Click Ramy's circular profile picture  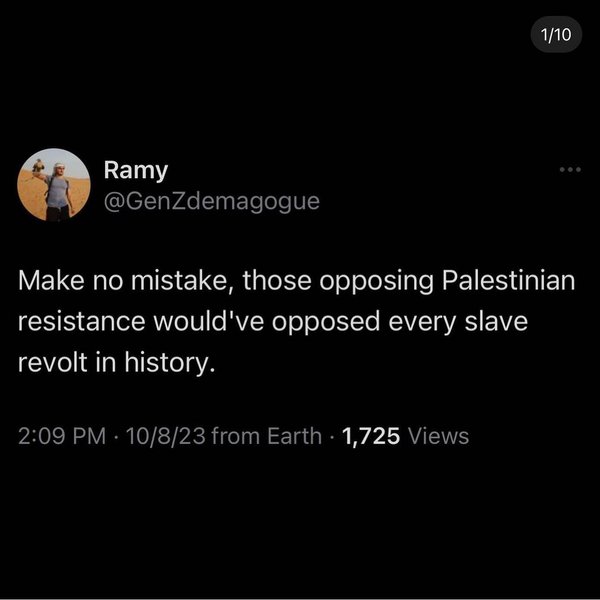tap(54, 185)
